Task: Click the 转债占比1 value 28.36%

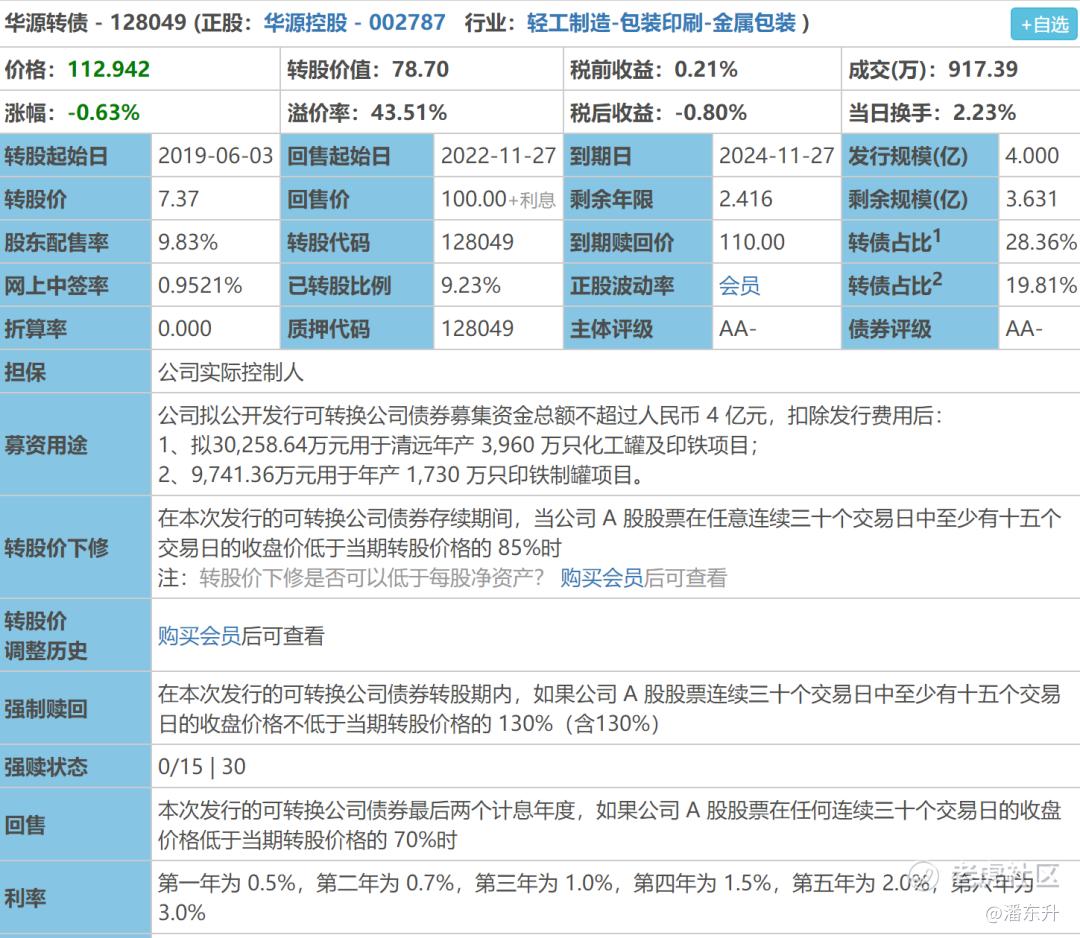Action: [1041, 242]
